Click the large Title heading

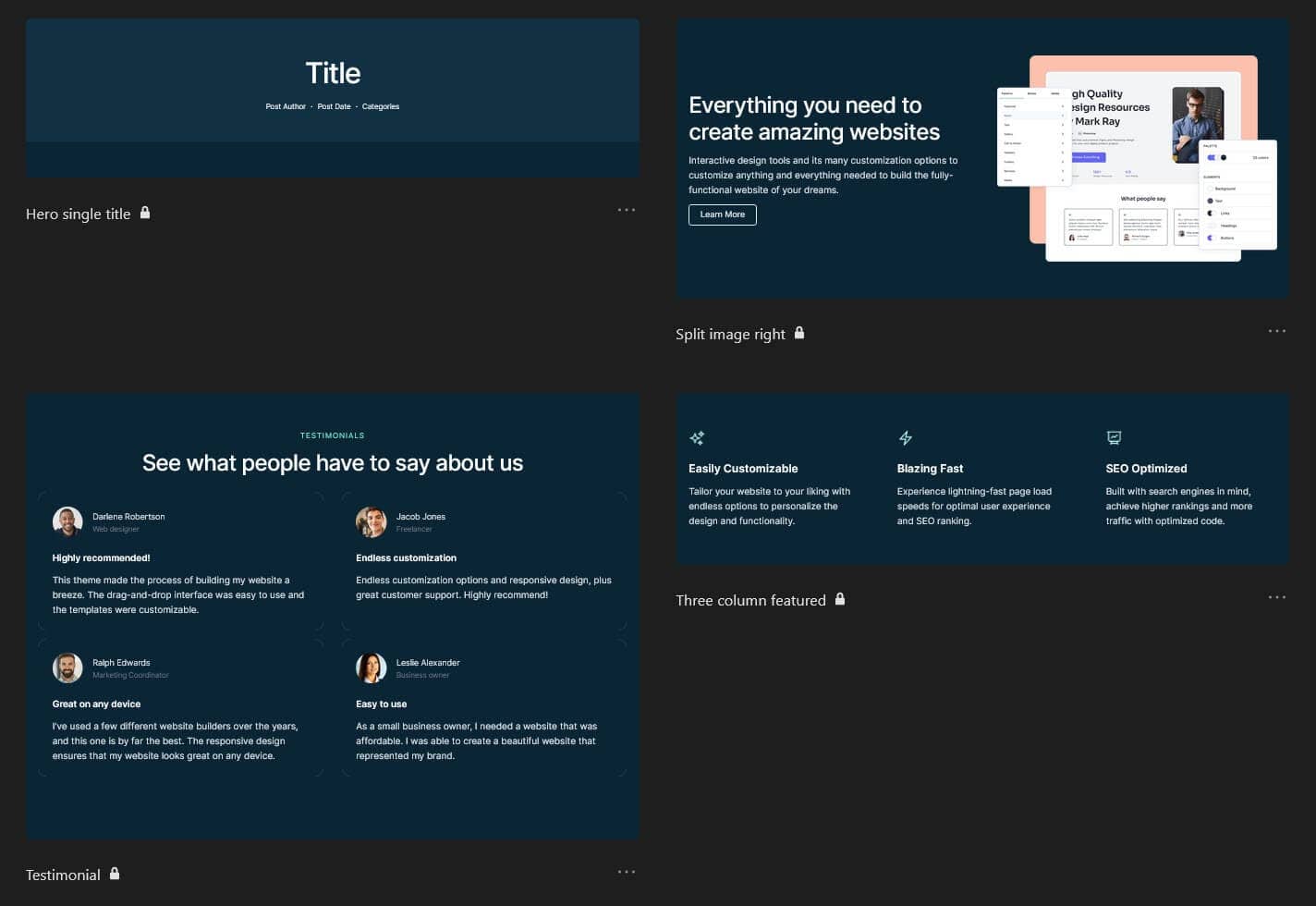(x=333, y=73)
